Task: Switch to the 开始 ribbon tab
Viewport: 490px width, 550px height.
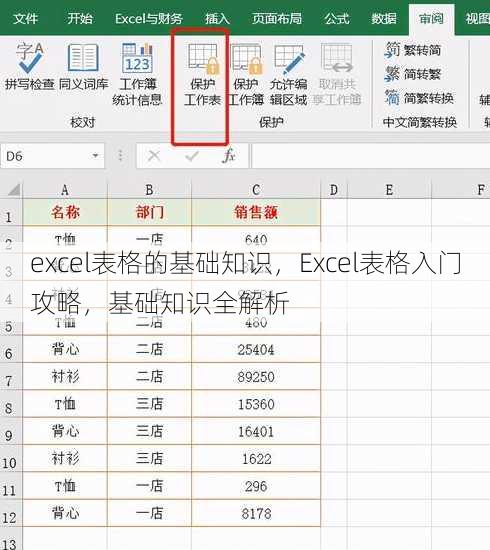Action: pyautogui.click(x=80, y=18)
